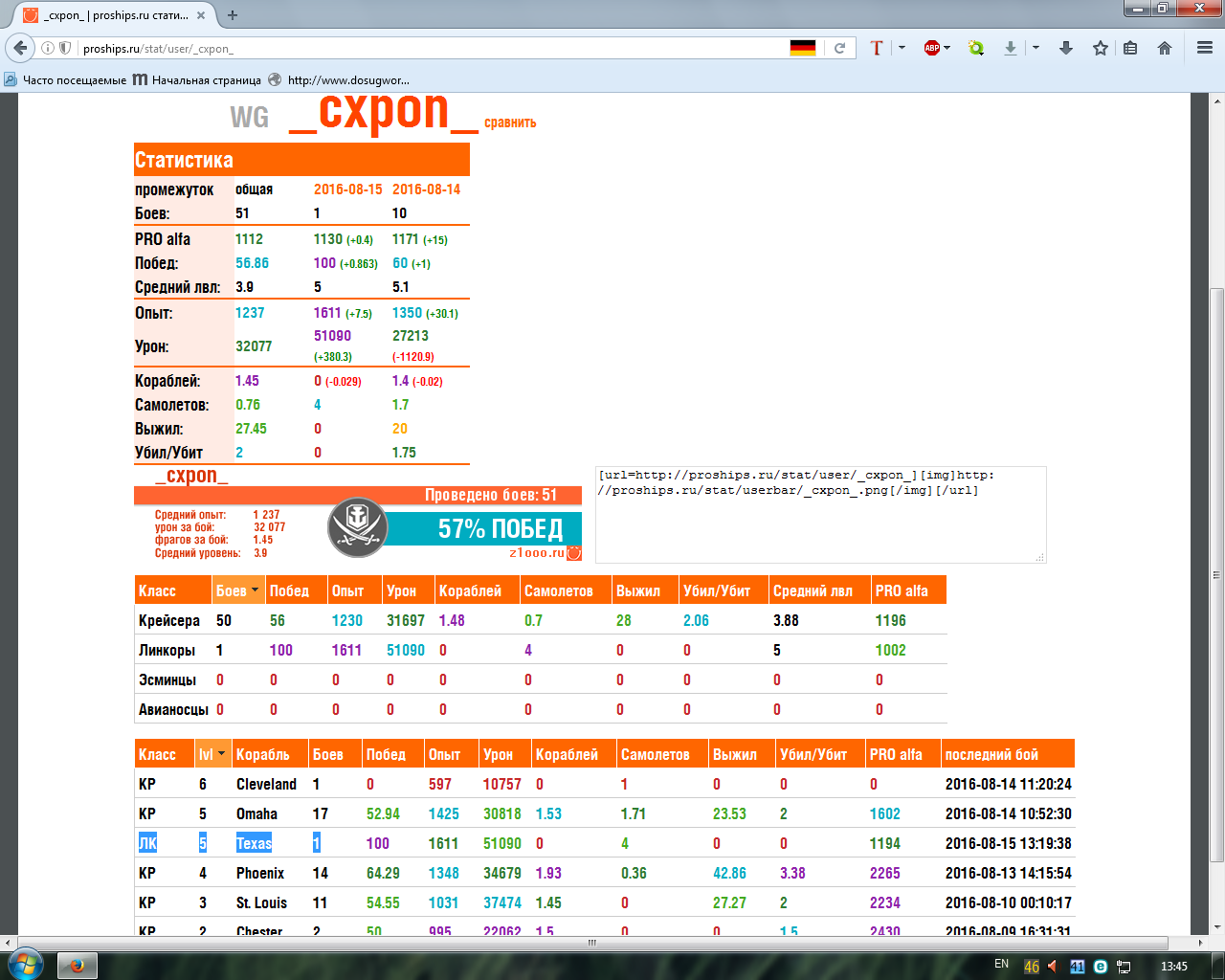Click Авианосцы row in class table
The width and height of the screenshot is (1225, 980).
point(541,709)
